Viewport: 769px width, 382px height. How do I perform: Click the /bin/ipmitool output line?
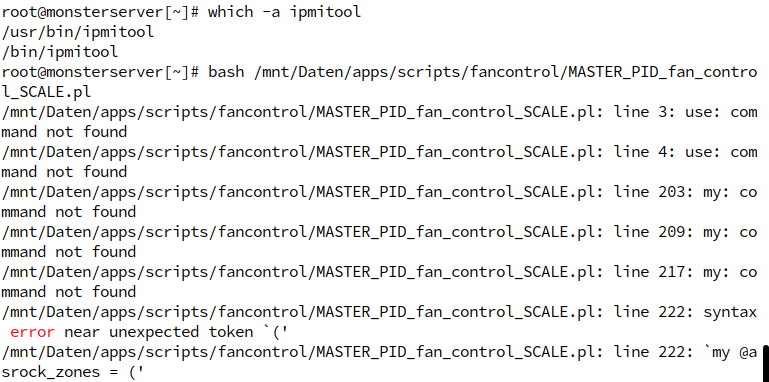(60, 52)
